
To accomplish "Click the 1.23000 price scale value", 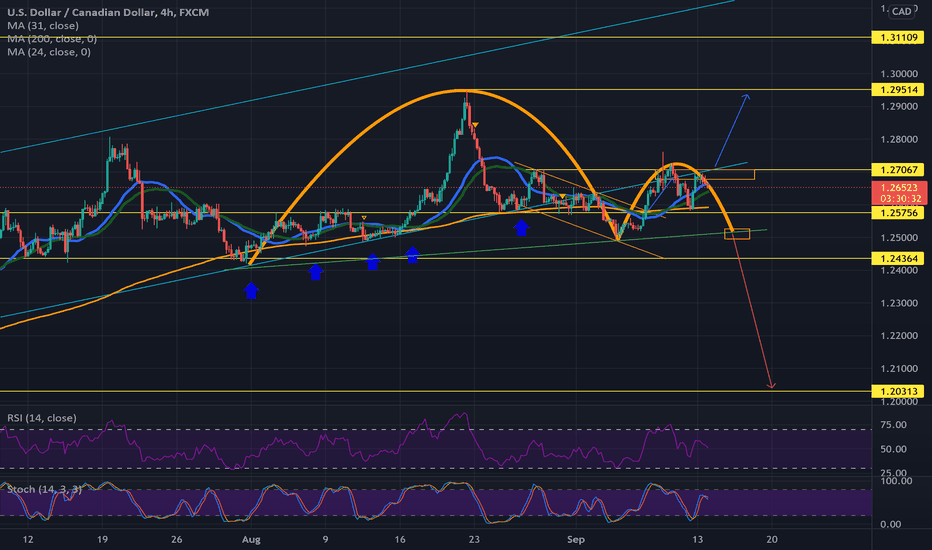I will tap(899, 303).
